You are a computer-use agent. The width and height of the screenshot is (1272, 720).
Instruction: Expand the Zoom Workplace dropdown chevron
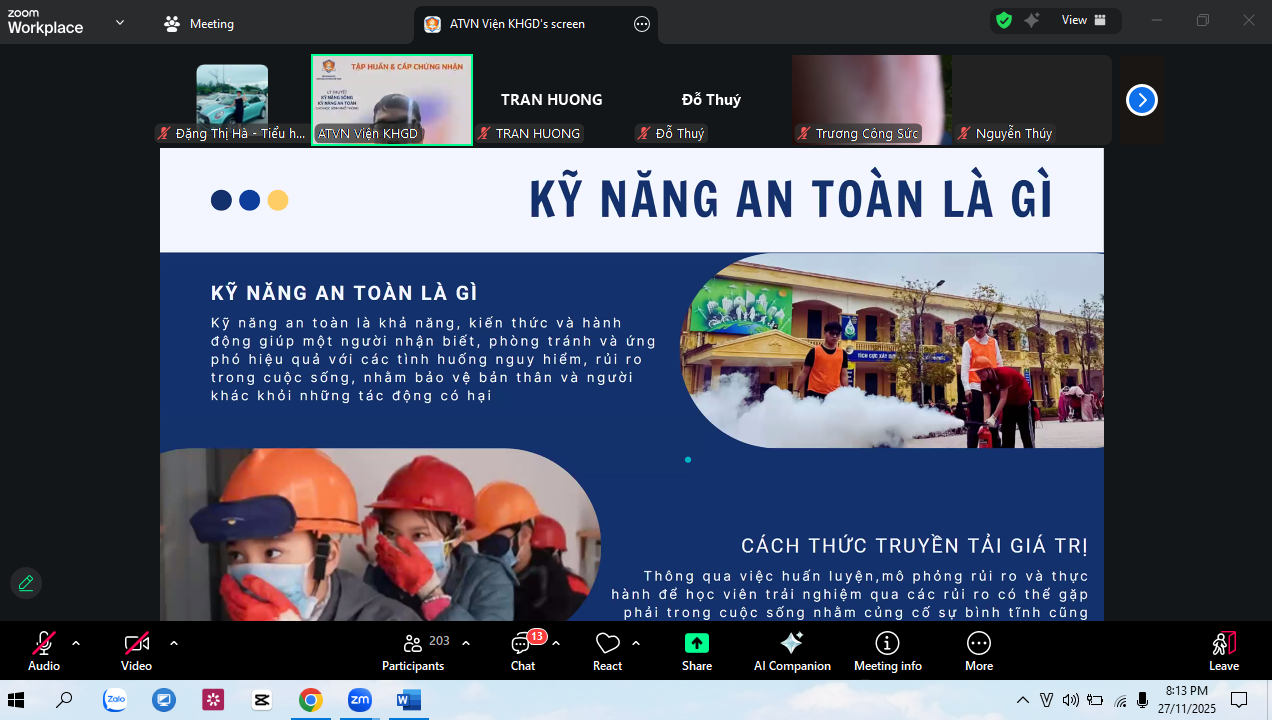120,22
